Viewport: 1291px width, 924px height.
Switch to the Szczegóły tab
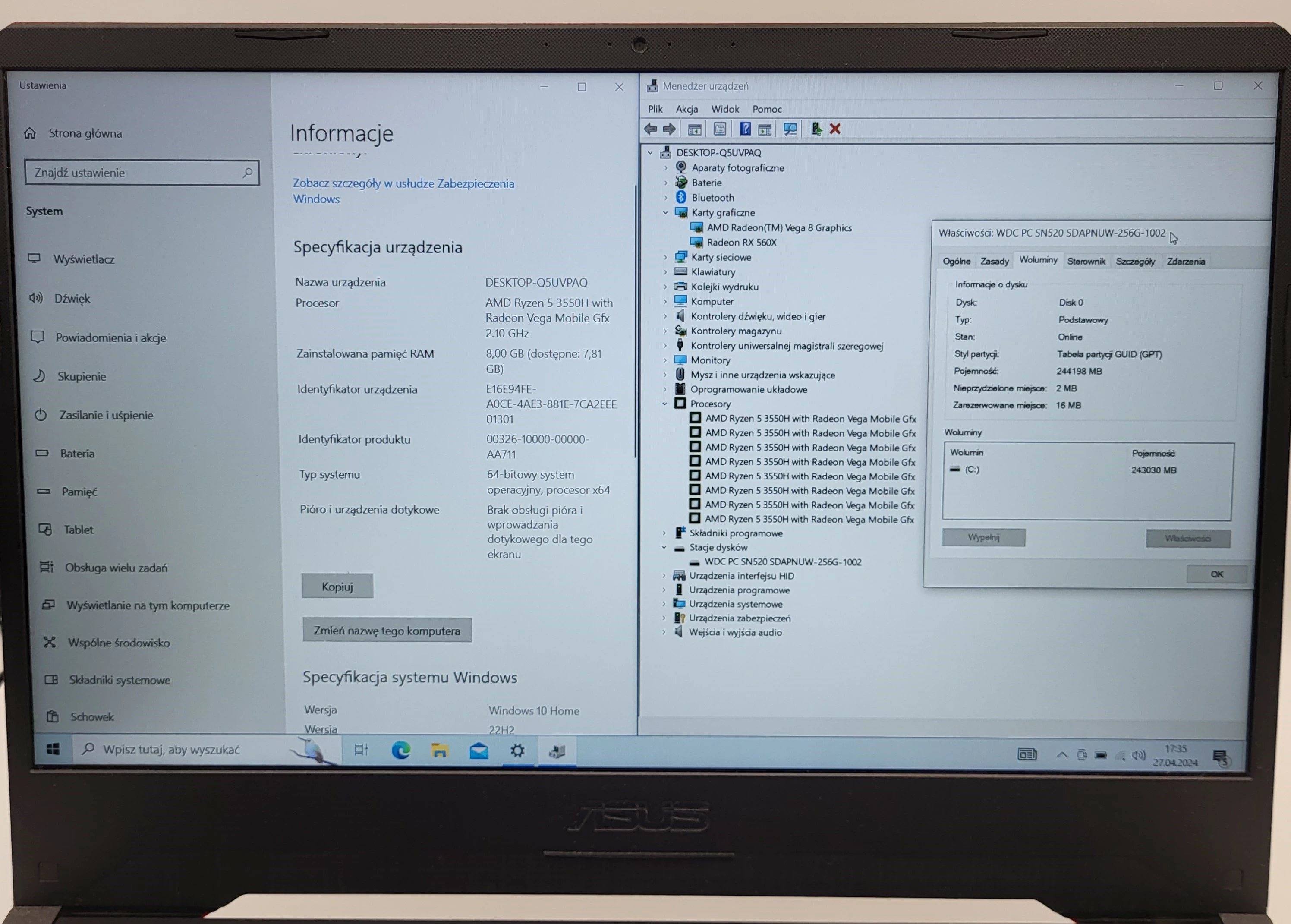pos(1135,261)
